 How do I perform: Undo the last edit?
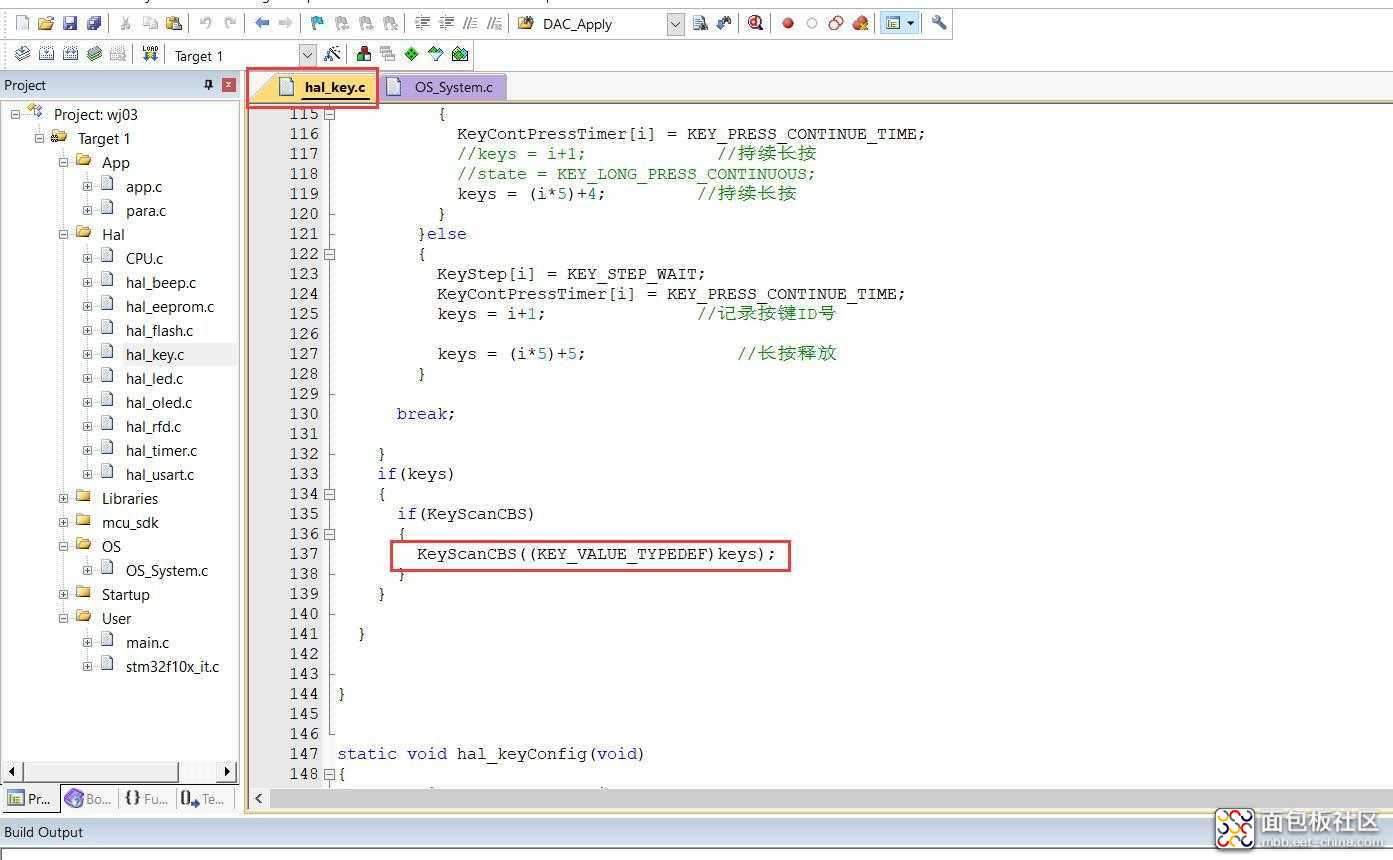(x=206, y=23)
